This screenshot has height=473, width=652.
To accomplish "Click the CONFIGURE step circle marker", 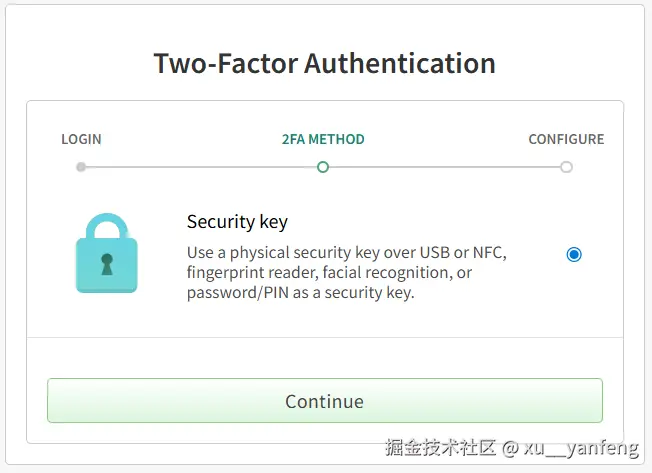I will pyautogui.click(x=566, y=167).
